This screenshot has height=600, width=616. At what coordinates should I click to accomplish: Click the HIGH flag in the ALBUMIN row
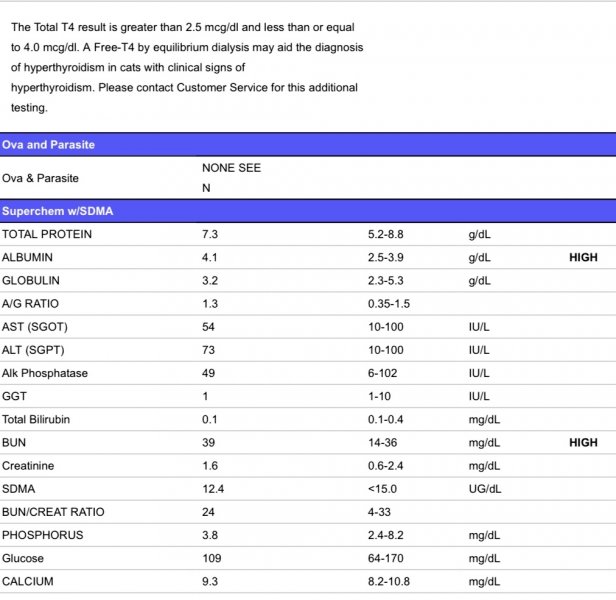pyautogui.click(x=583, y=257)
